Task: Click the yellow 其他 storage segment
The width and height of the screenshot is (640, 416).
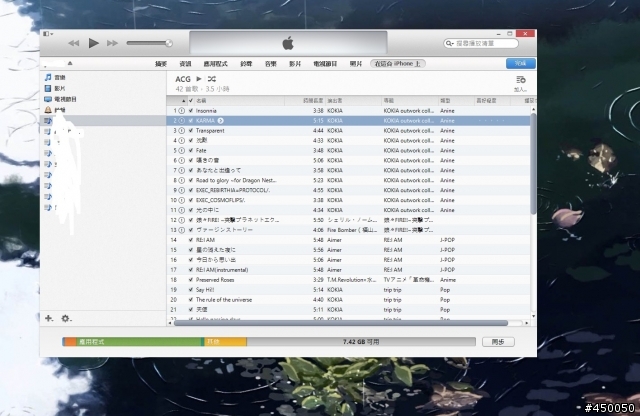Action: [x=225, y=342]
